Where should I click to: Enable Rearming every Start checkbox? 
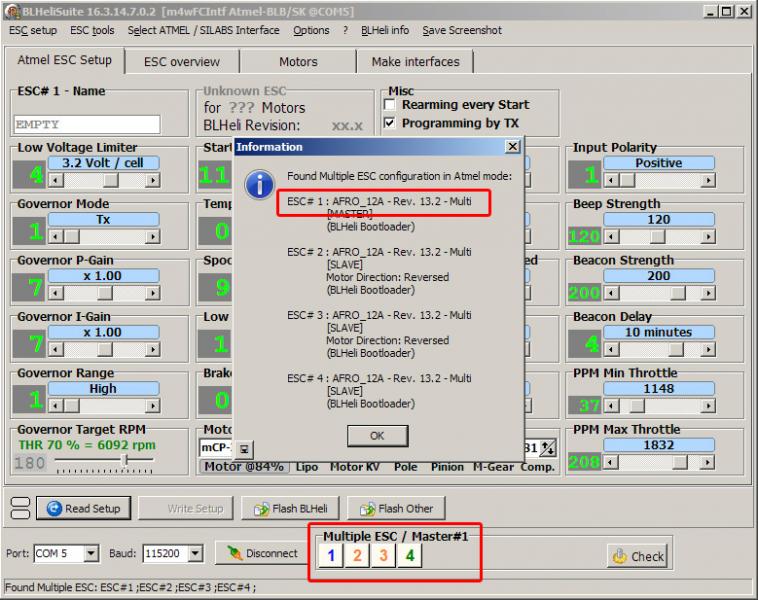click(392, 105)
